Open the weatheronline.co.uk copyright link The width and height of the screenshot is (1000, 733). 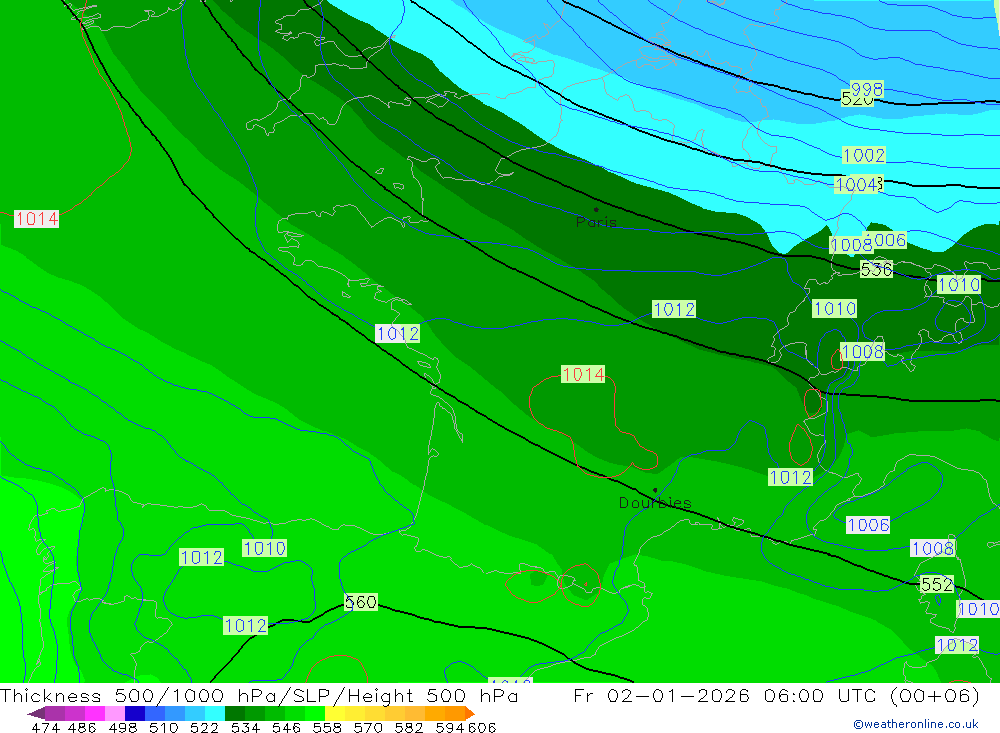tap(916, 724)
